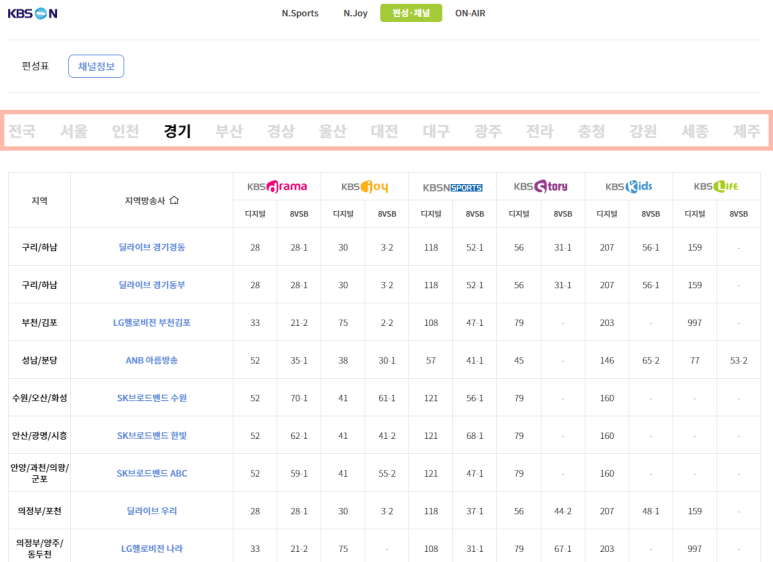The image size is (773, 562).
Task: Select the 세종 region tab
Action: pos(695,131)
